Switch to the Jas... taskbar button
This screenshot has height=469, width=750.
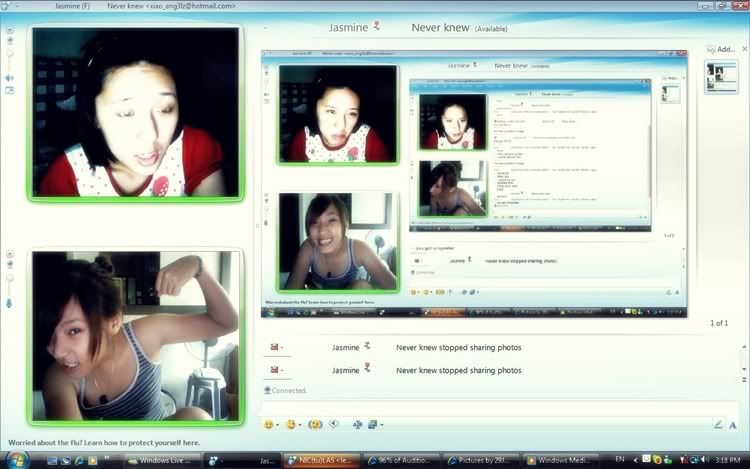[242, 460]
